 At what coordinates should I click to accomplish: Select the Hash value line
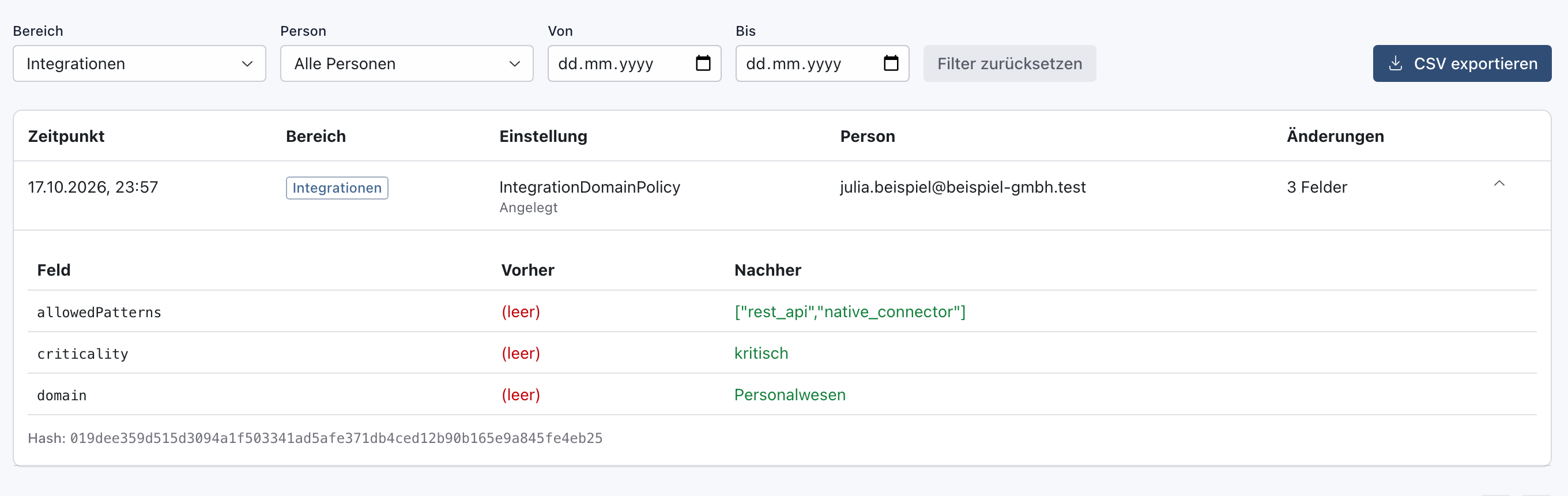315,438
